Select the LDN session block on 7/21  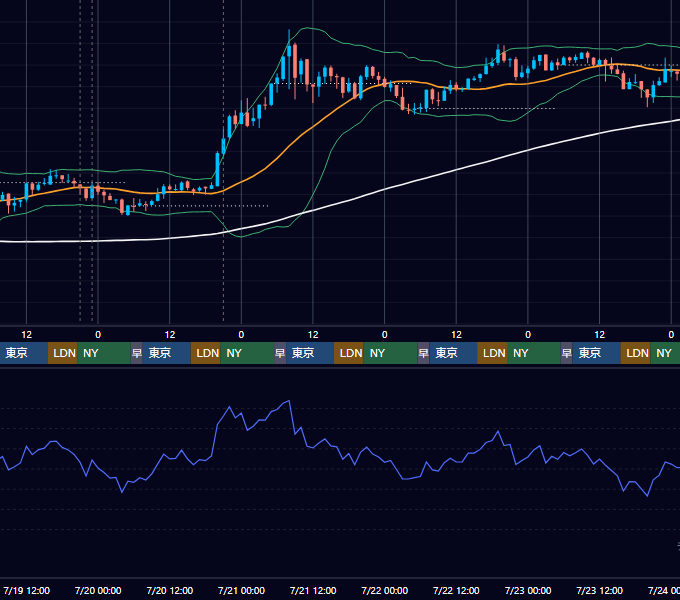point(349,353)
